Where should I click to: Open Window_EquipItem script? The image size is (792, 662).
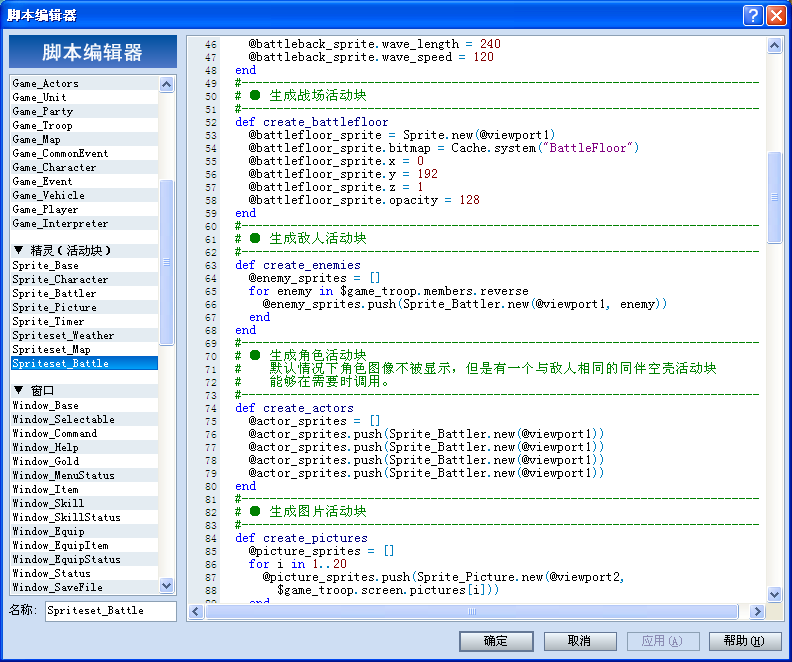pyautogui.click(x=84, y=545)
